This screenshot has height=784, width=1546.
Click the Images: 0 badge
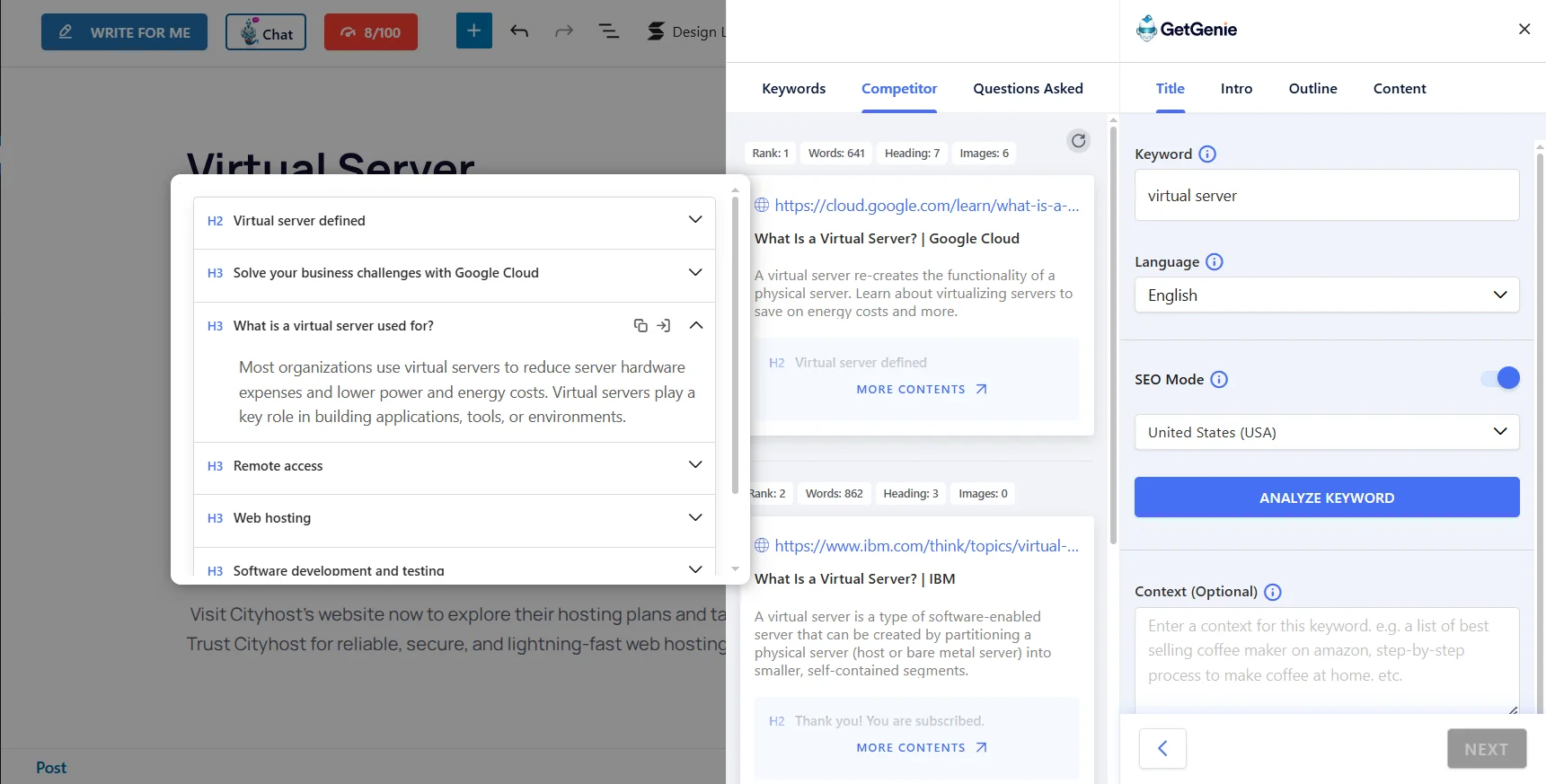(983, 494)
